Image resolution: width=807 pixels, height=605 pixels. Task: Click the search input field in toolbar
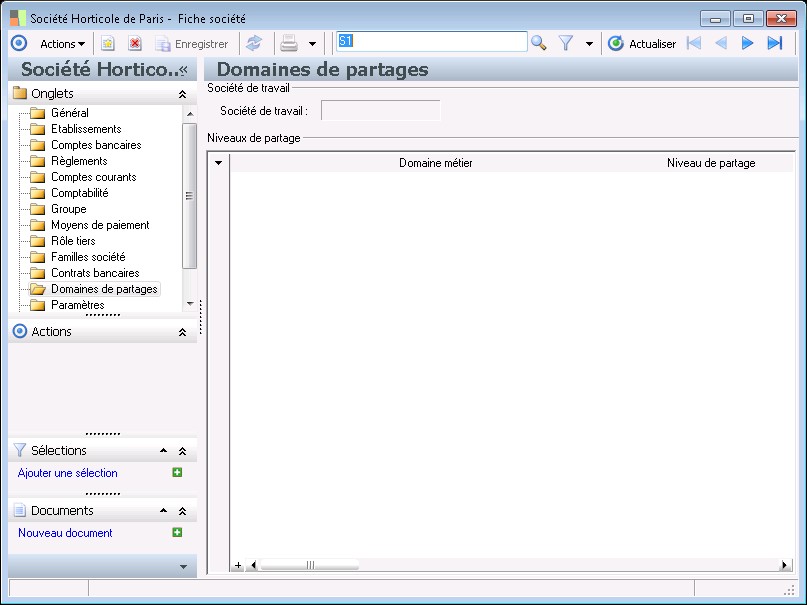click(431, 42)
